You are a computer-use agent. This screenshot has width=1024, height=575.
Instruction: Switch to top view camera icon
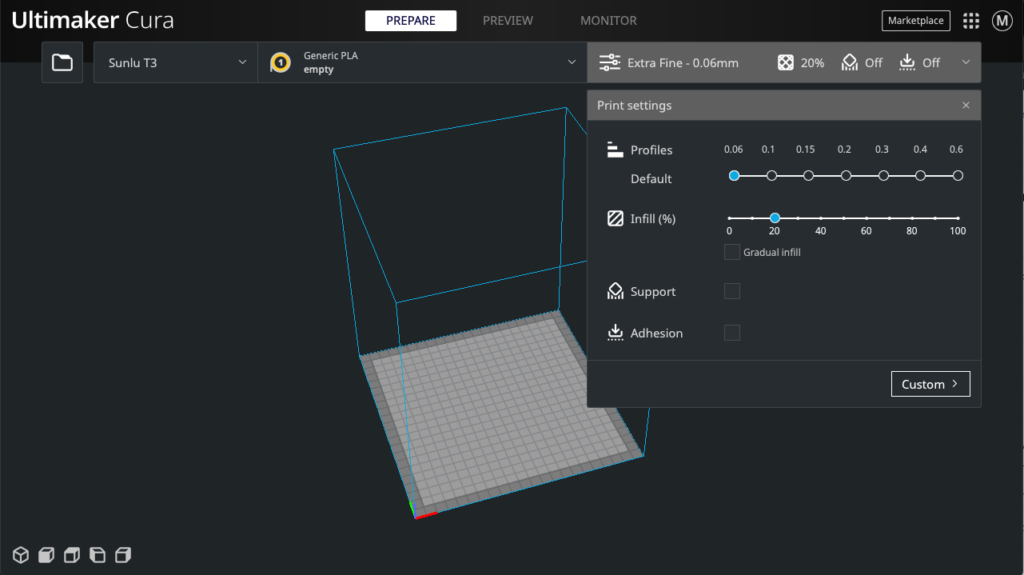(72, 555)
